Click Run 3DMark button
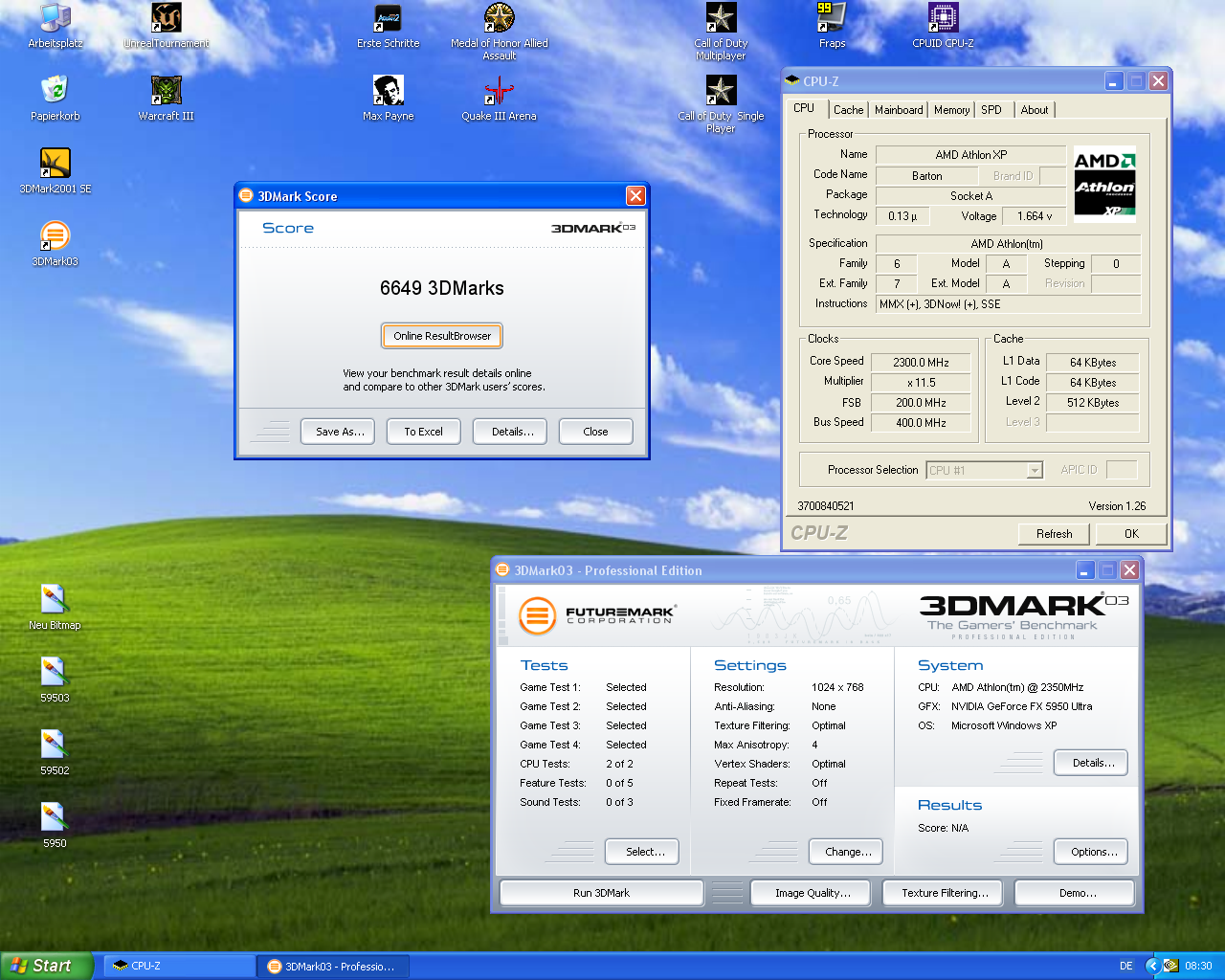 601,893
